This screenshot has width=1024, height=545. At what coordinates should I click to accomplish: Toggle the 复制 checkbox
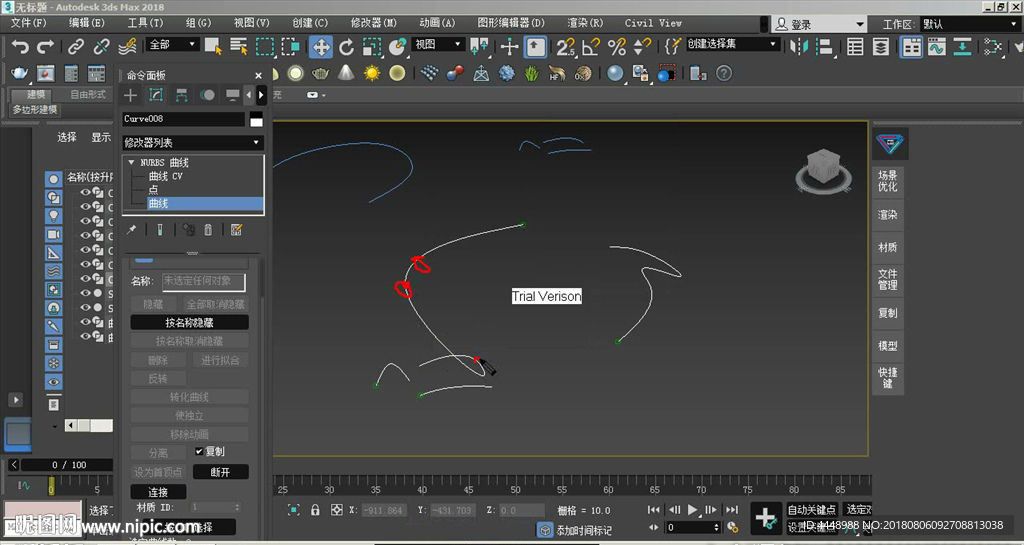[199, 452]
